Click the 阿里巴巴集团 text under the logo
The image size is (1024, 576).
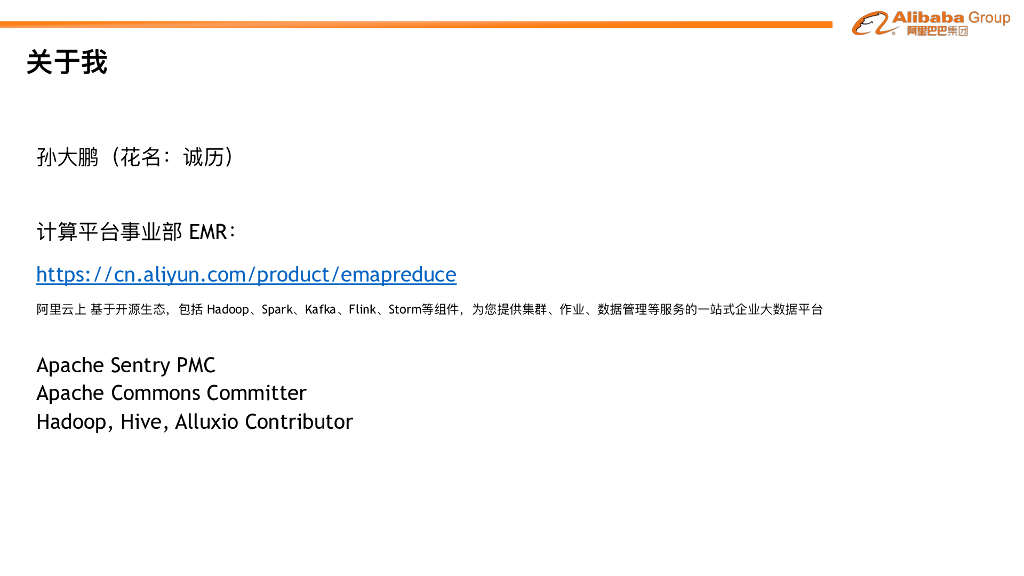click(937, 32)
